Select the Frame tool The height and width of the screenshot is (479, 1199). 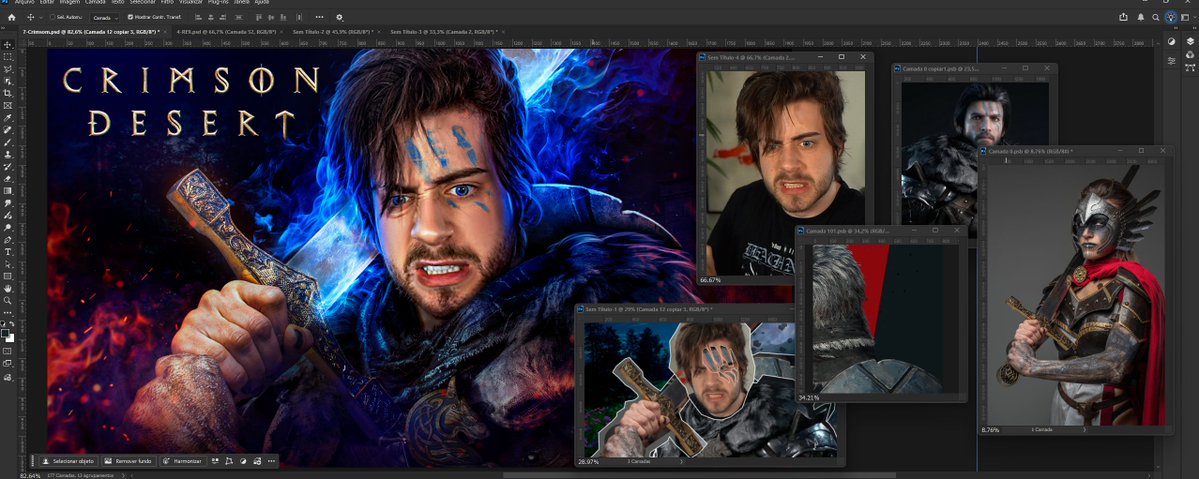tap(8, 106)
